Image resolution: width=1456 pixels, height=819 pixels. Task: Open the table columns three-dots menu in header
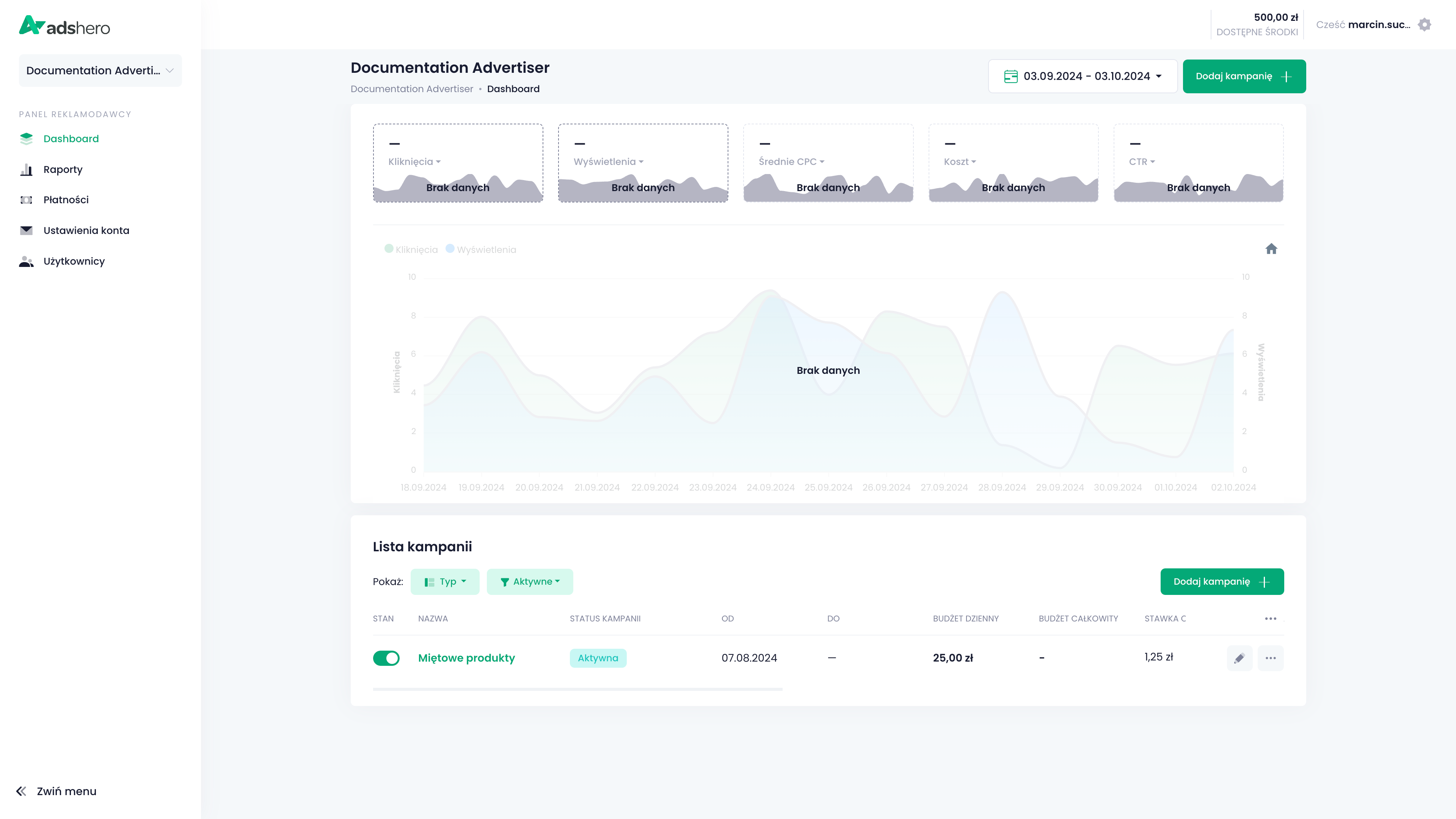[1271, 618]
